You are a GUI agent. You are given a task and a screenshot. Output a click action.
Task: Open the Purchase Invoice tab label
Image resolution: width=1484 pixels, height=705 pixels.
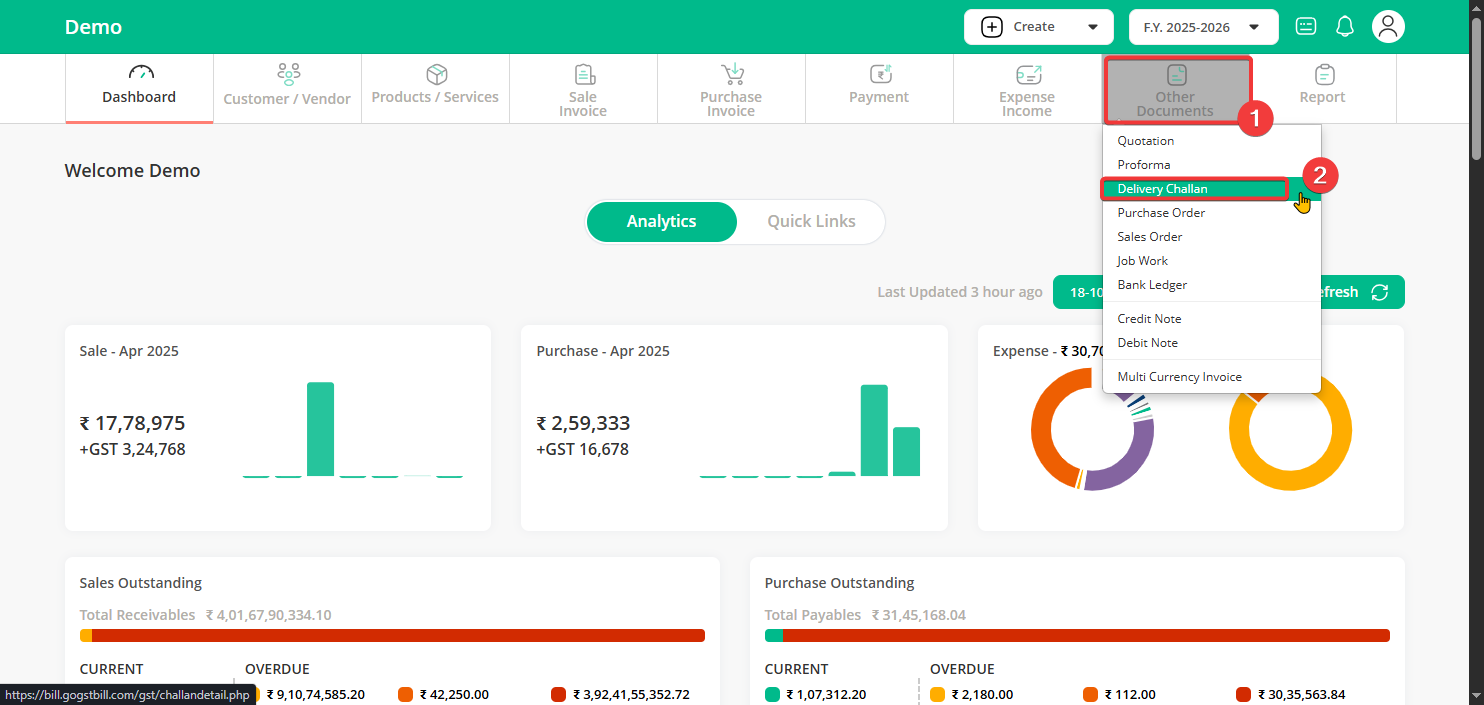click(x=731, y=104)
